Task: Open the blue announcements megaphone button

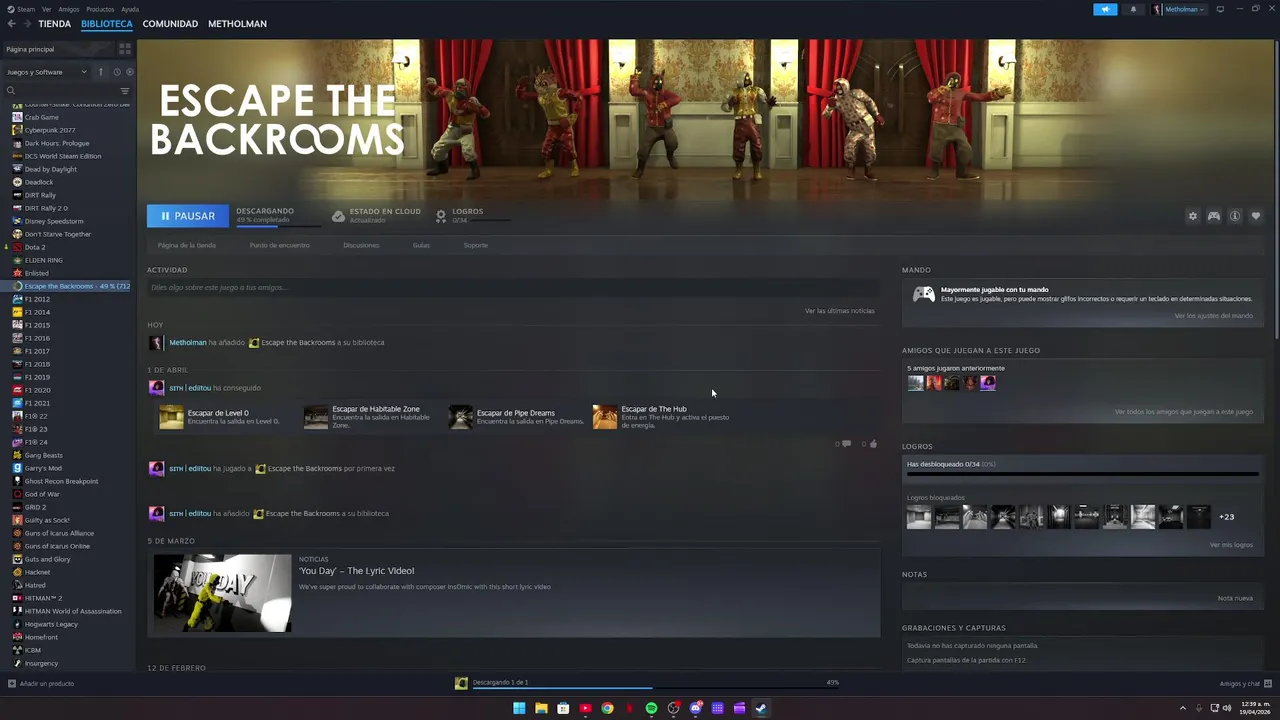Action: tap(1105, 9)
